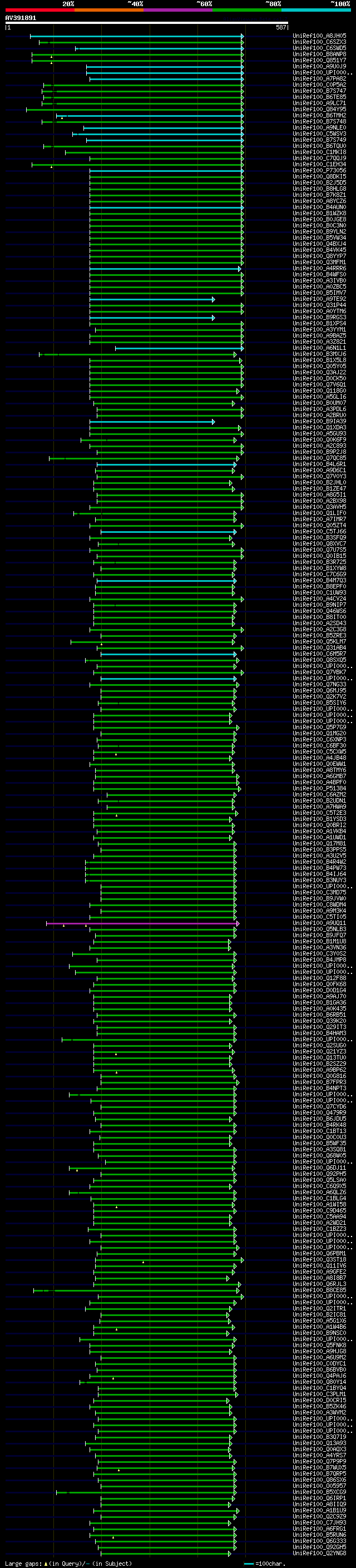Image resolution: width=356 pixels, height=1568 pixels.
Task: Select the UniRef100_C5WSV3 label
Action: (319, 134)
